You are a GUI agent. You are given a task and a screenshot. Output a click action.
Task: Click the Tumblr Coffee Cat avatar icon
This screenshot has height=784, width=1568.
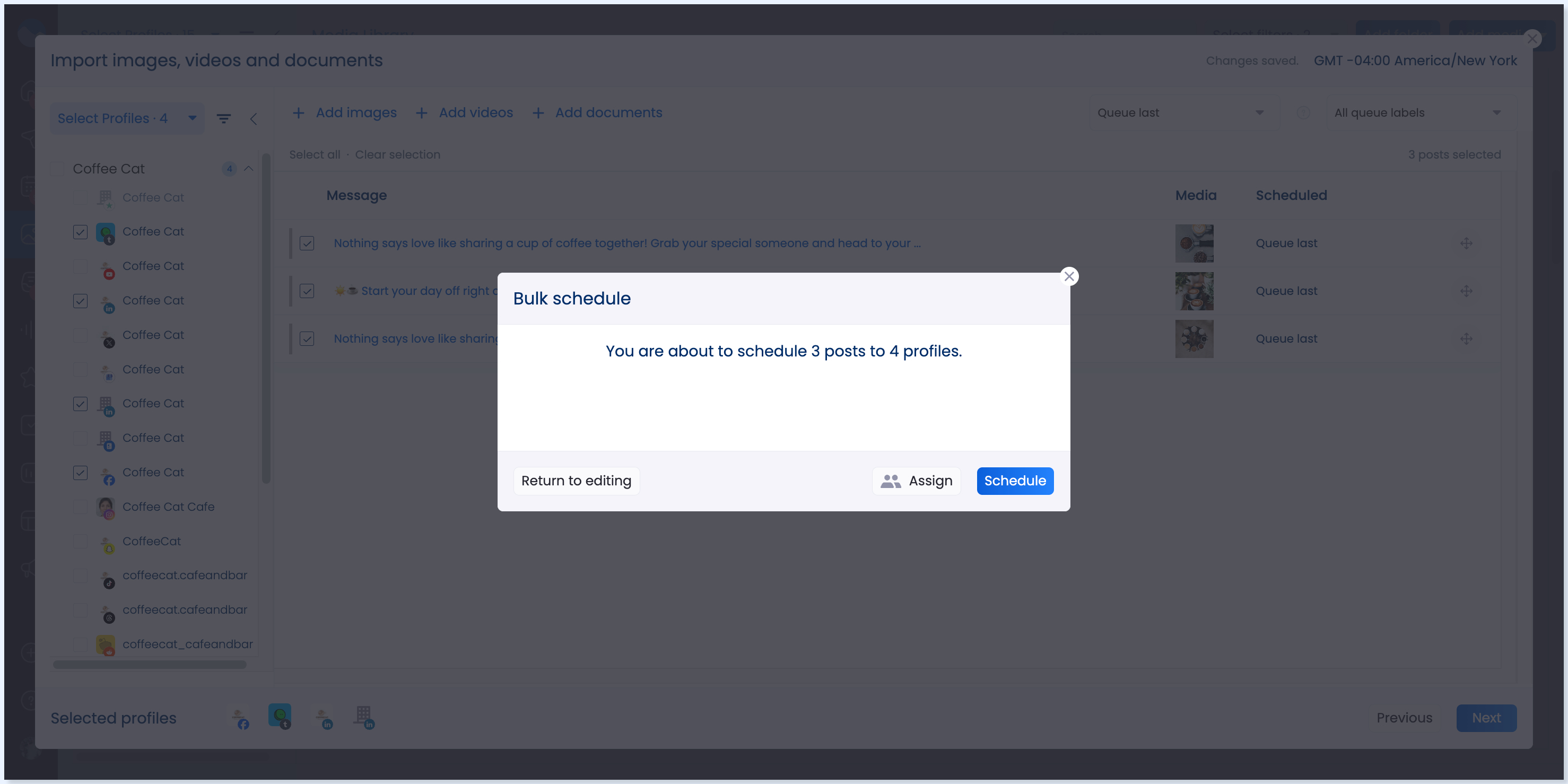coord(106,233)
